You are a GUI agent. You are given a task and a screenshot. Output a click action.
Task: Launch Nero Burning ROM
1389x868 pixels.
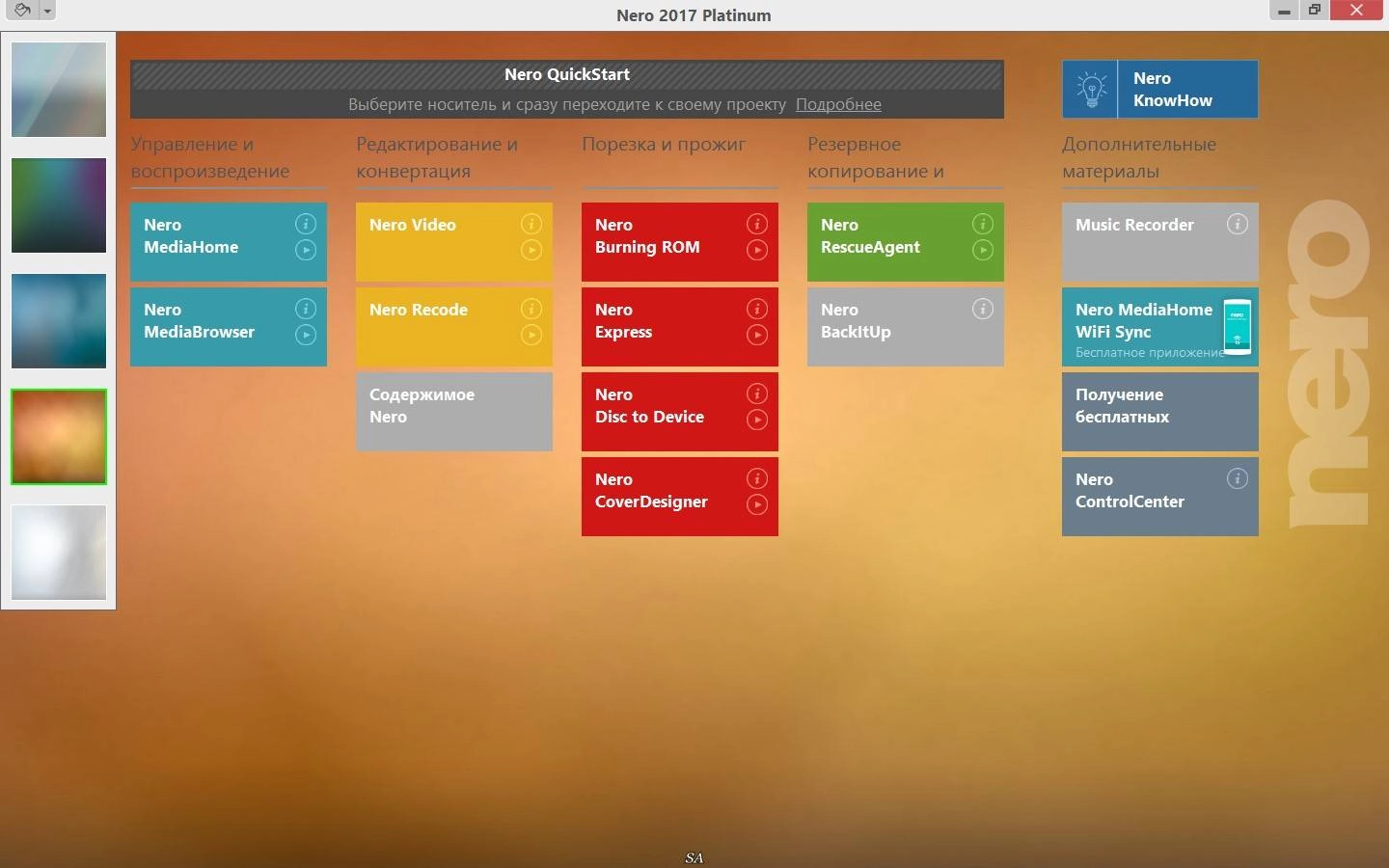click(x=680, y=242)
